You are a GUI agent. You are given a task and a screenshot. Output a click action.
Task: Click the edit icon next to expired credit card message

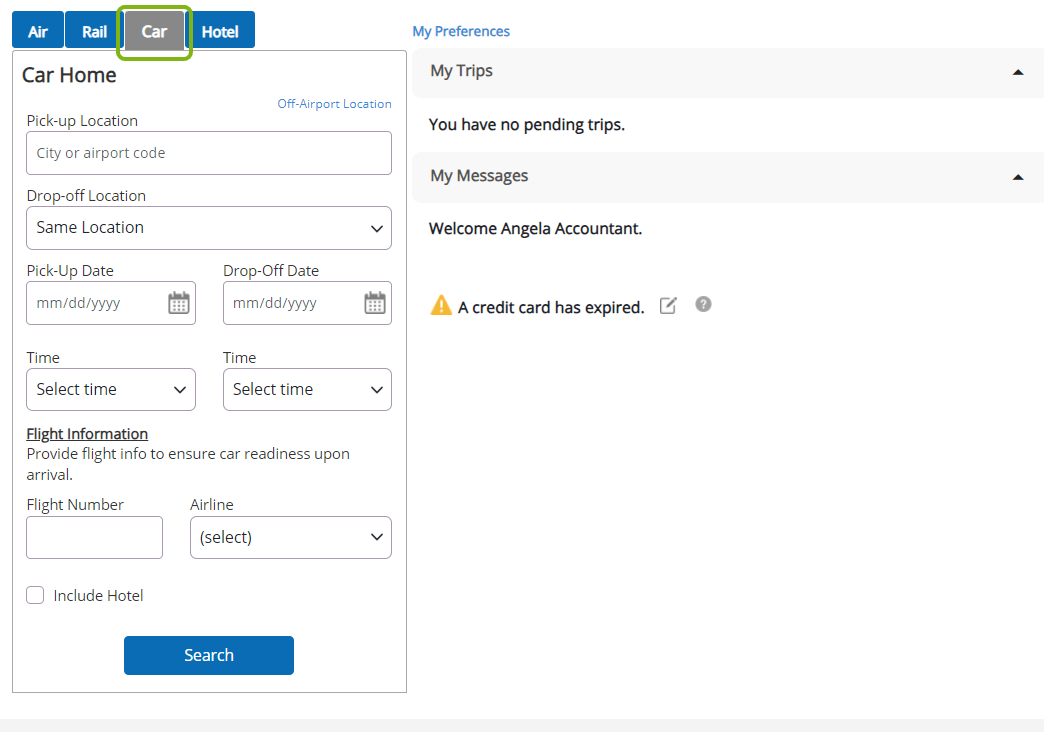[x=668, y=306]
